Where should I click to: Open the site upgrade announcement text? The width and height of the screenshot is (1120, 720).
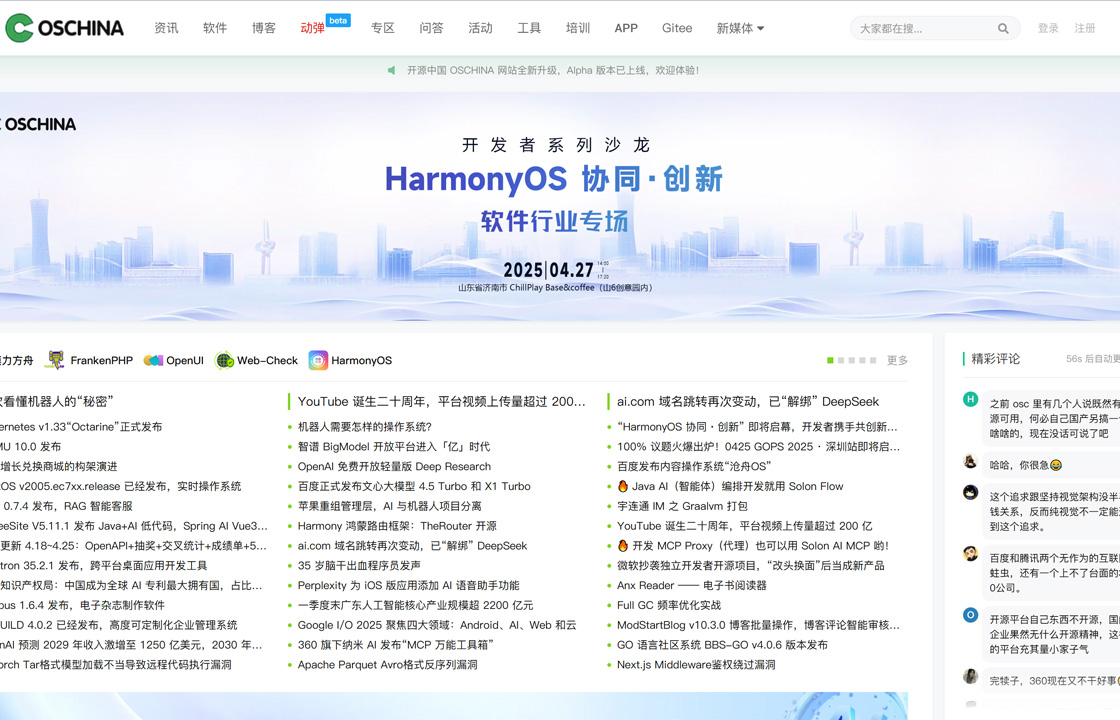coord(554,70)
